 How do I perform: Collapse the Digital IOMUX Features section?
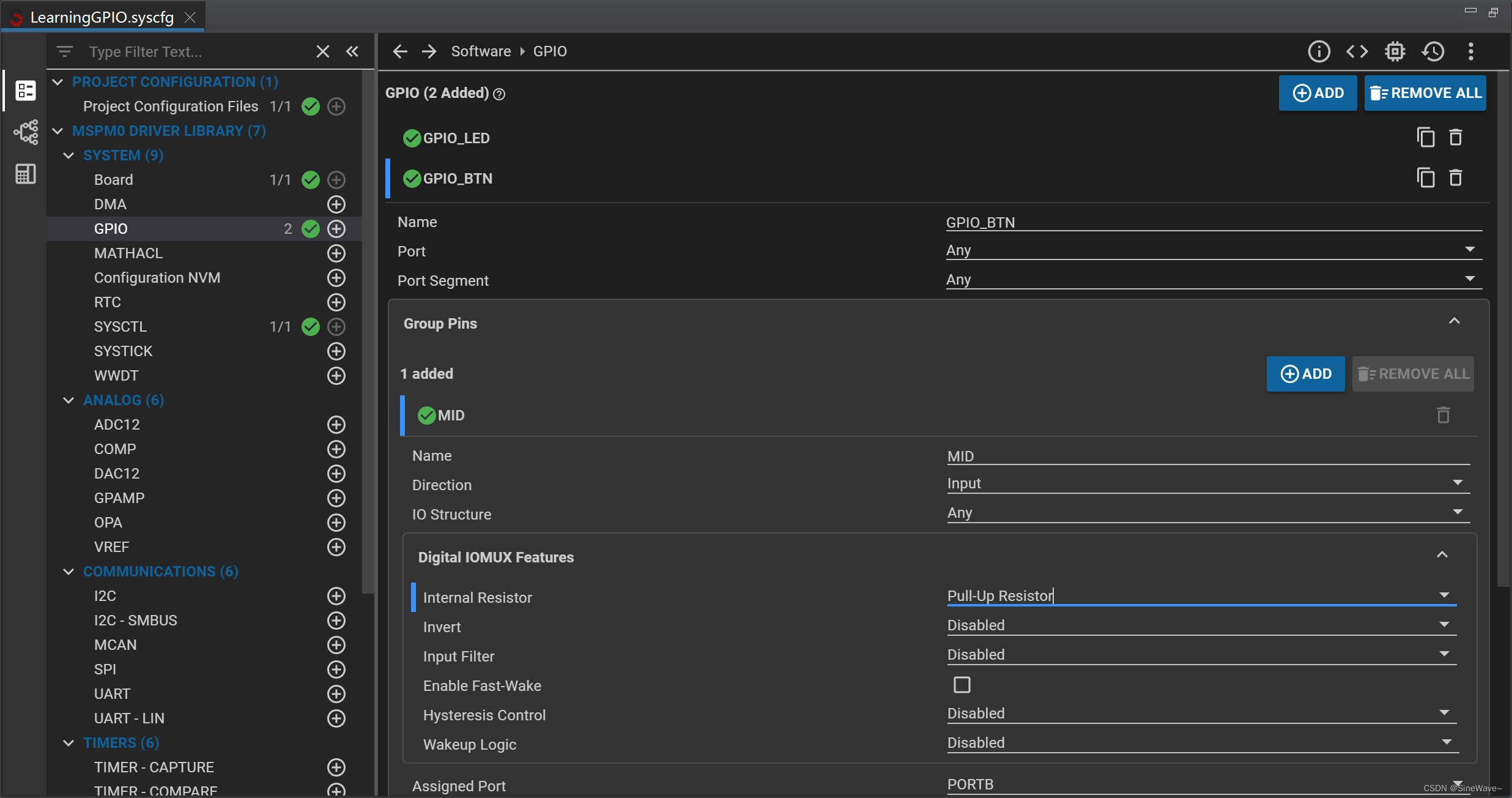click(x=1442, y=555)
